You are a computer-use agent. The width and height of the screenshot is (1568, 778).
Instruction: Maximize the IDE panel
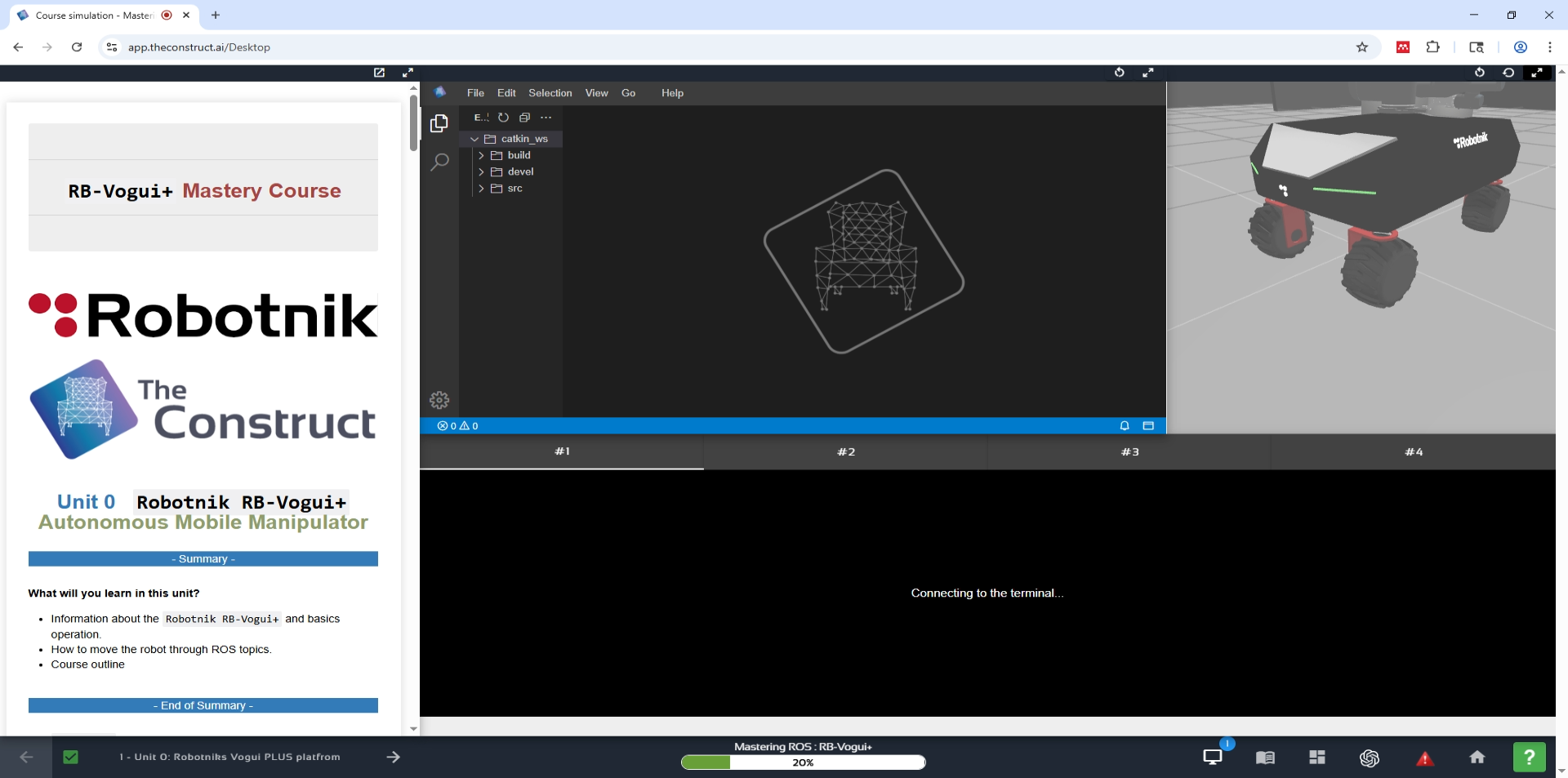(x=1147, y=73)
